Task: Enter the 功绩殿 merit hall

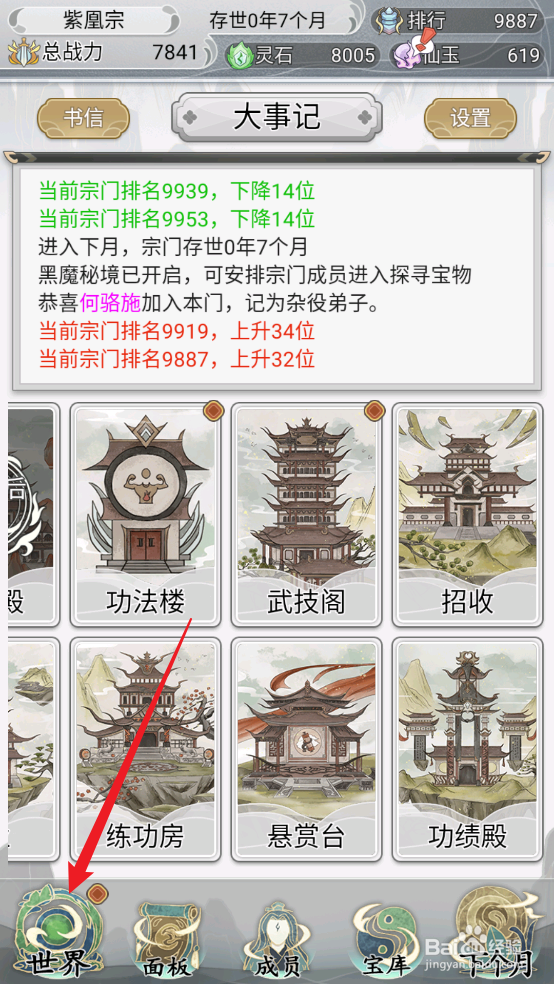Action: 467,749
